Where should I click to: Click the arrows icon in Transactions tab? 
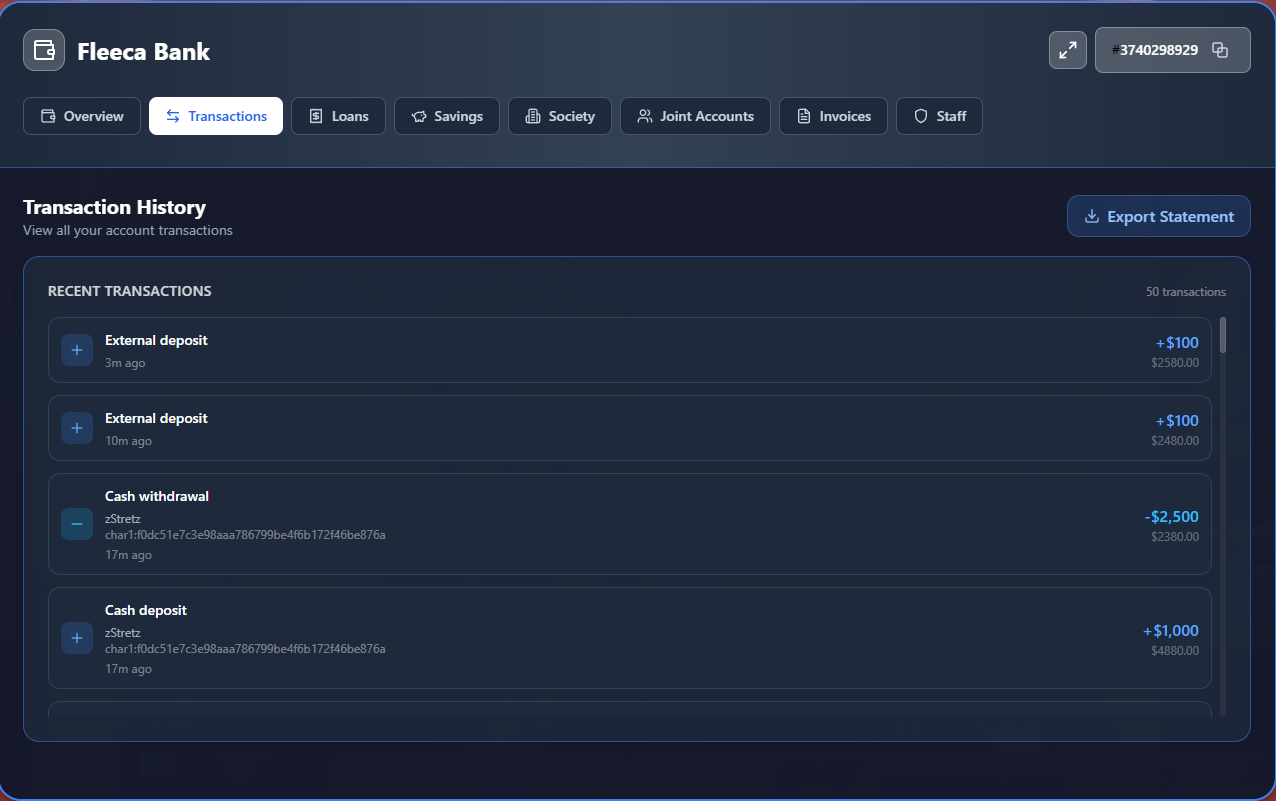173,116
